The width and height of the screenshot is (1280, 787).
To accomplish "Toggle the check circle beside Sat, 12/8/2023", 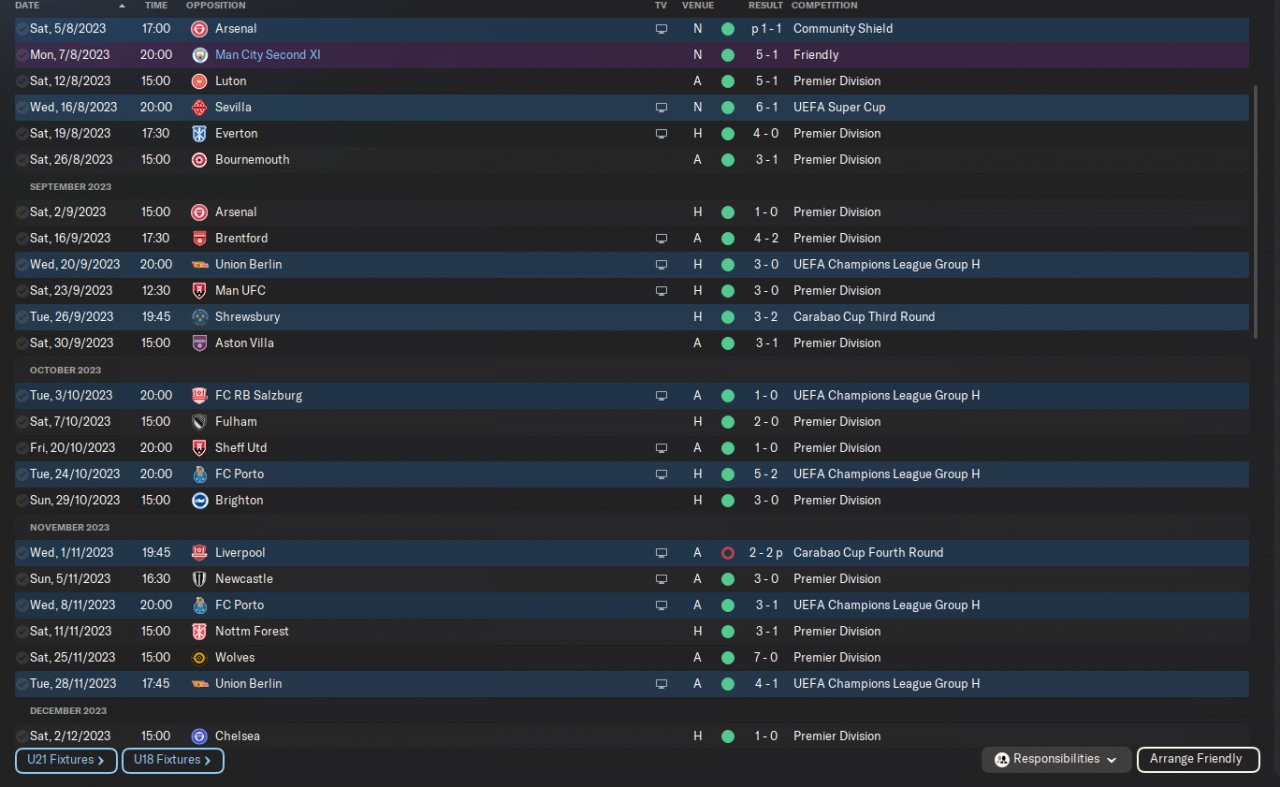I will pos(22,81).
